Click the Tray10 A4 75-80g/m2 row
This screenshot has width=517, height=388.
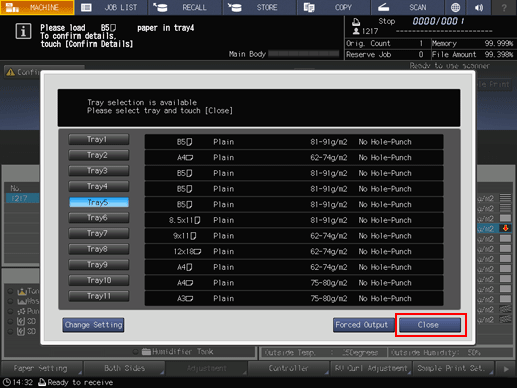pyautogui.click(x=294, y=283)
